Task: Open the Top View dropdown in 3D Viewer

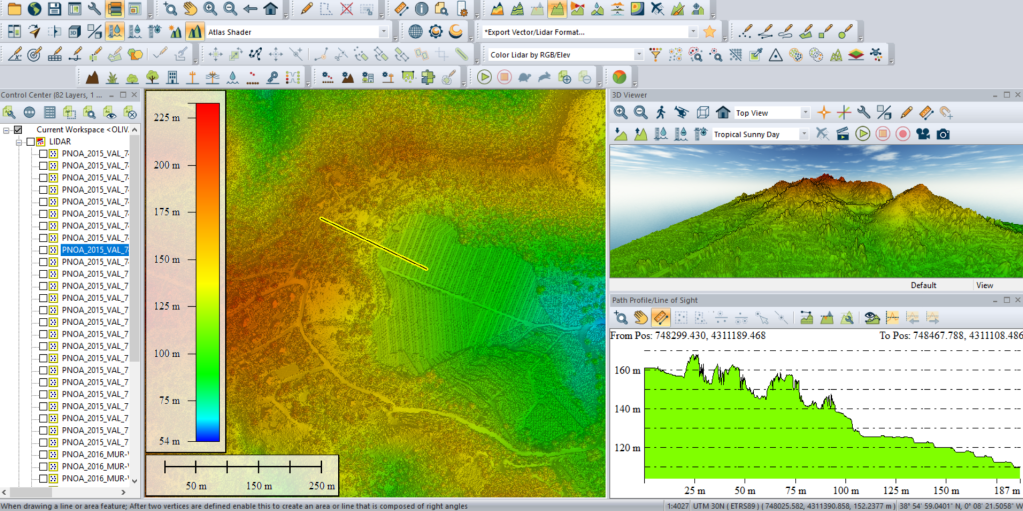Action: (x=805, y=113)
